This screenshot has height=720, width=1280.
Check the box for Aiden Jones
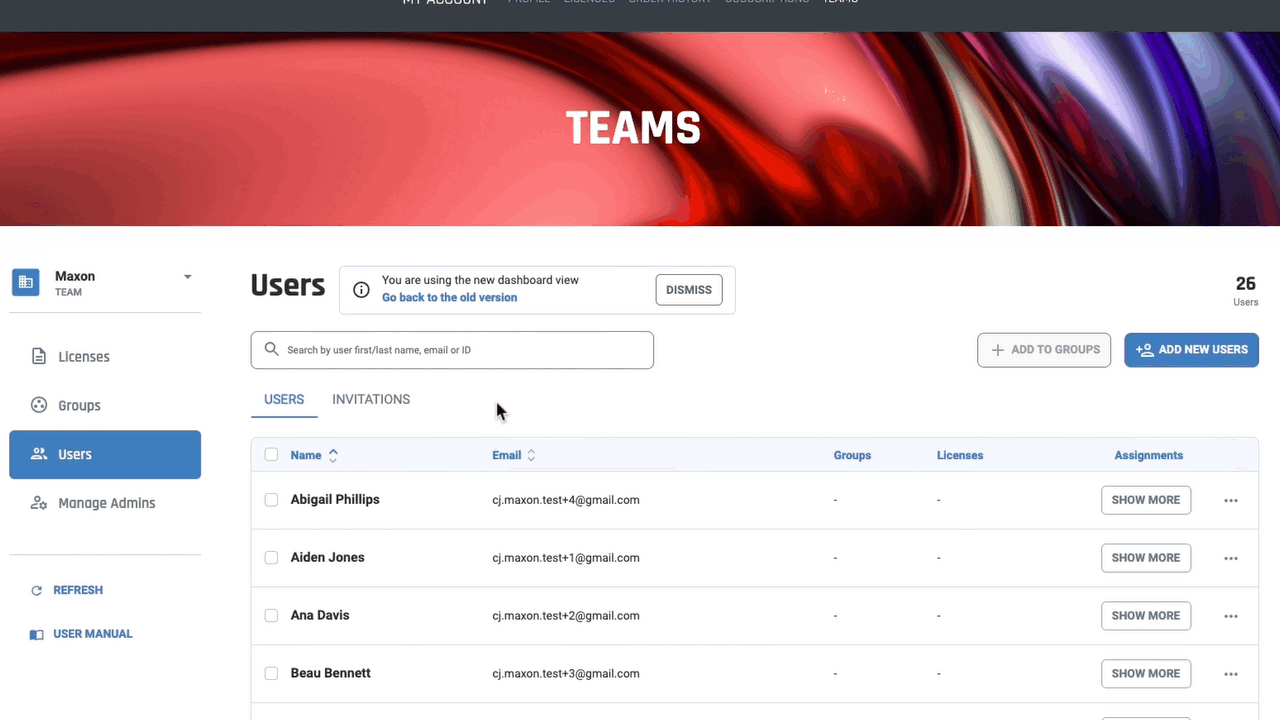pos(271,558)
